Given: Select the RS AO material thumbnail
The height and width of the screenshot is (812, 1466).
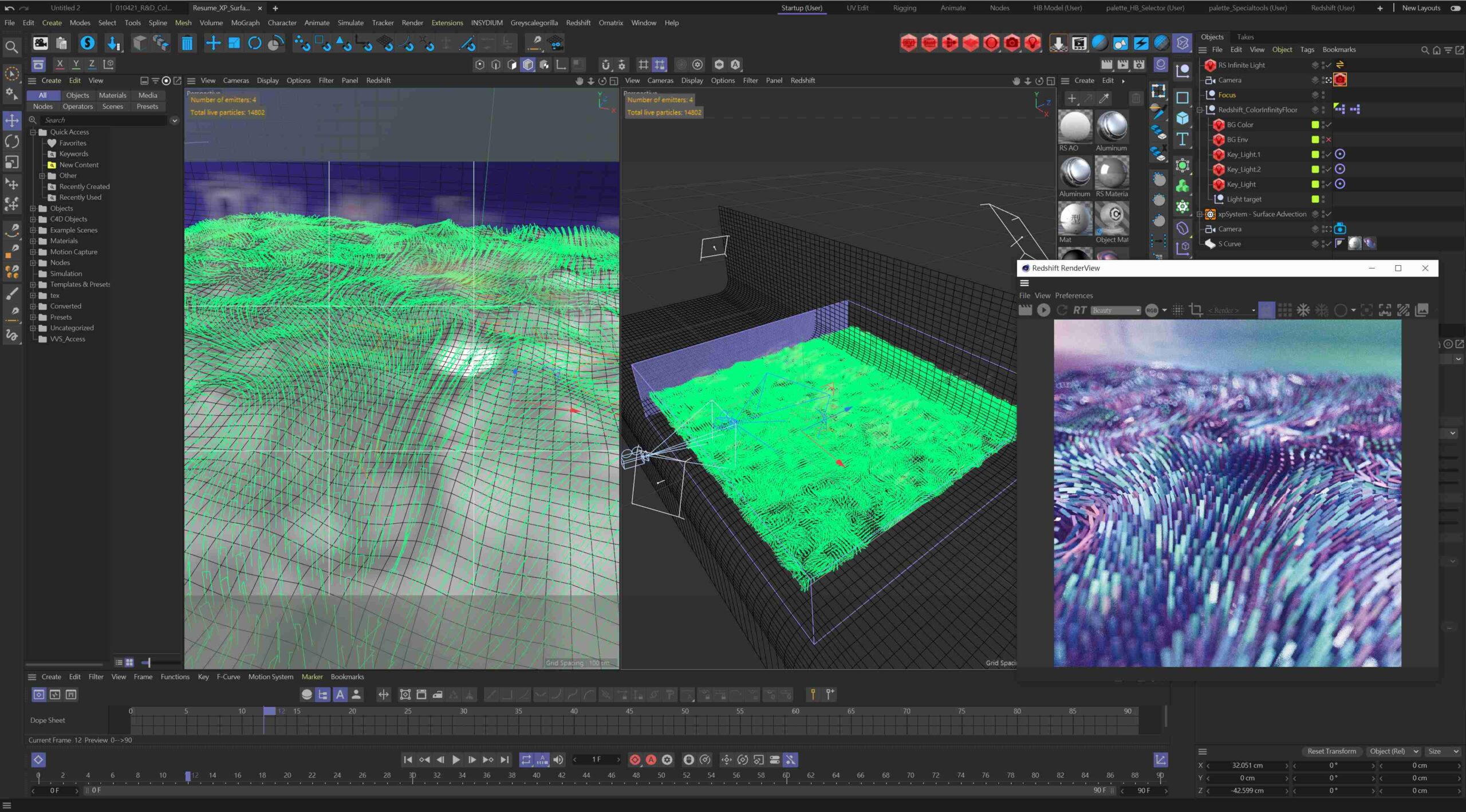Looking at the screenshot, I should point(1074,127).
